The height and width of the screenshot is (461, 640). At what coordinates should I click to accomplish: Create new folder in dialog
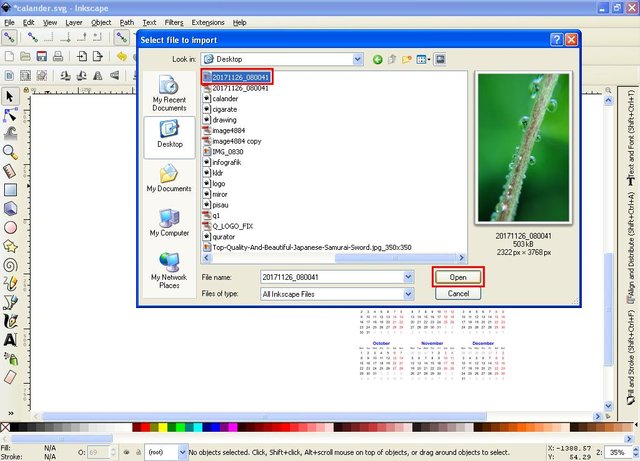[407, 60]
